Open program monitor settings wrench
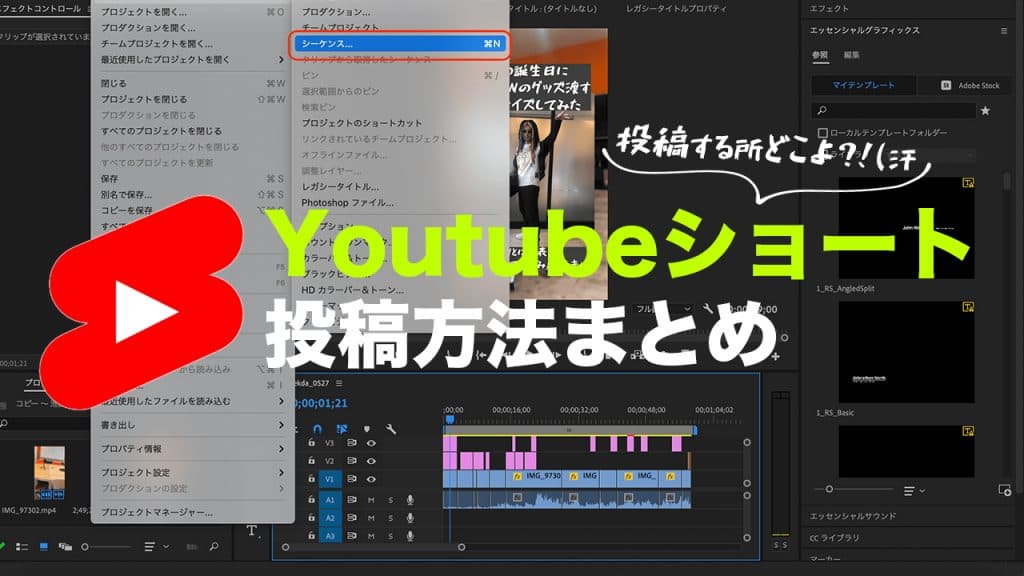The height and width of the screenshot is (576, 1024). click(708, 308)
